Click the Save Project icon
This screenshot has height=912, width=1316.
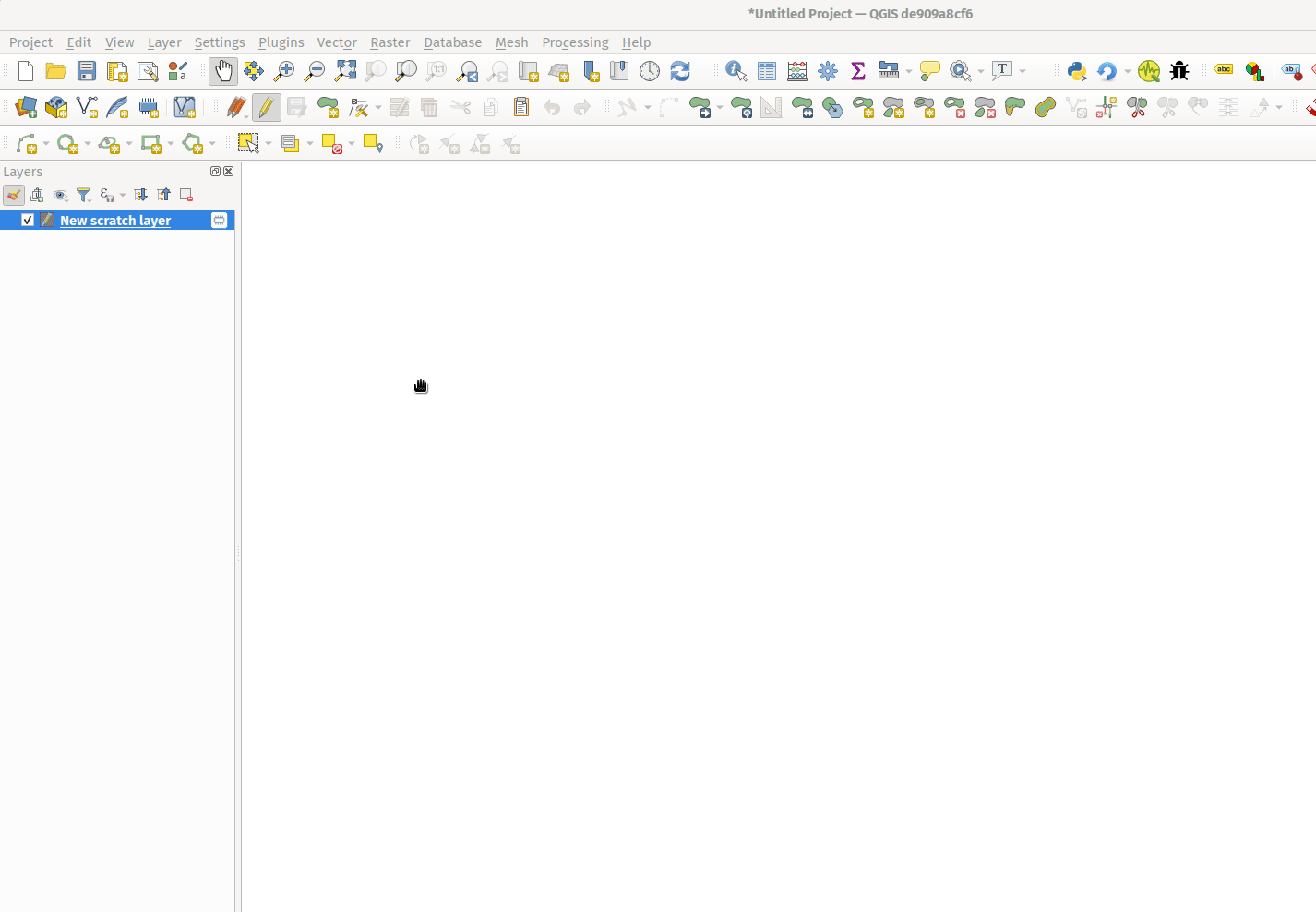(87, 71)
